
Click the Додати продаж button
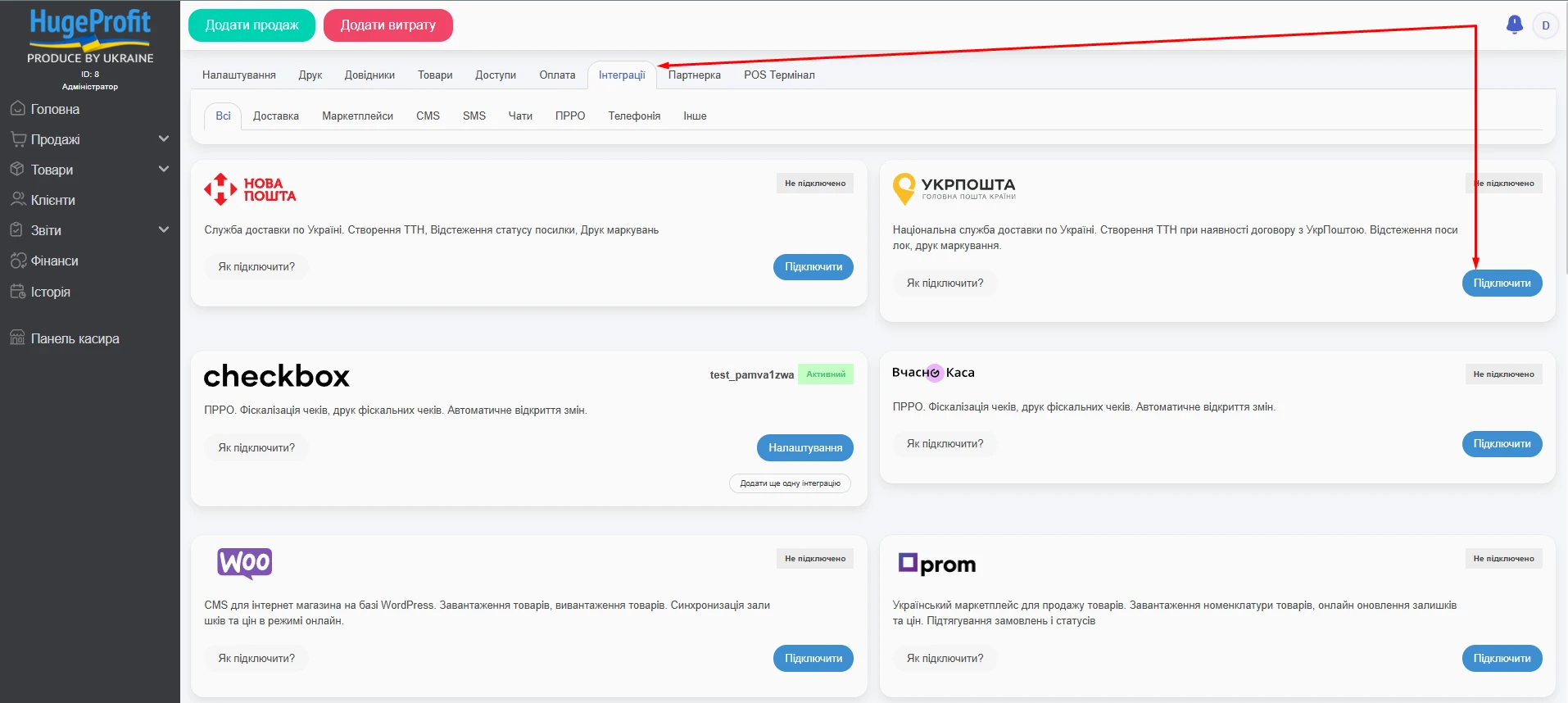(x=252, y=25)
